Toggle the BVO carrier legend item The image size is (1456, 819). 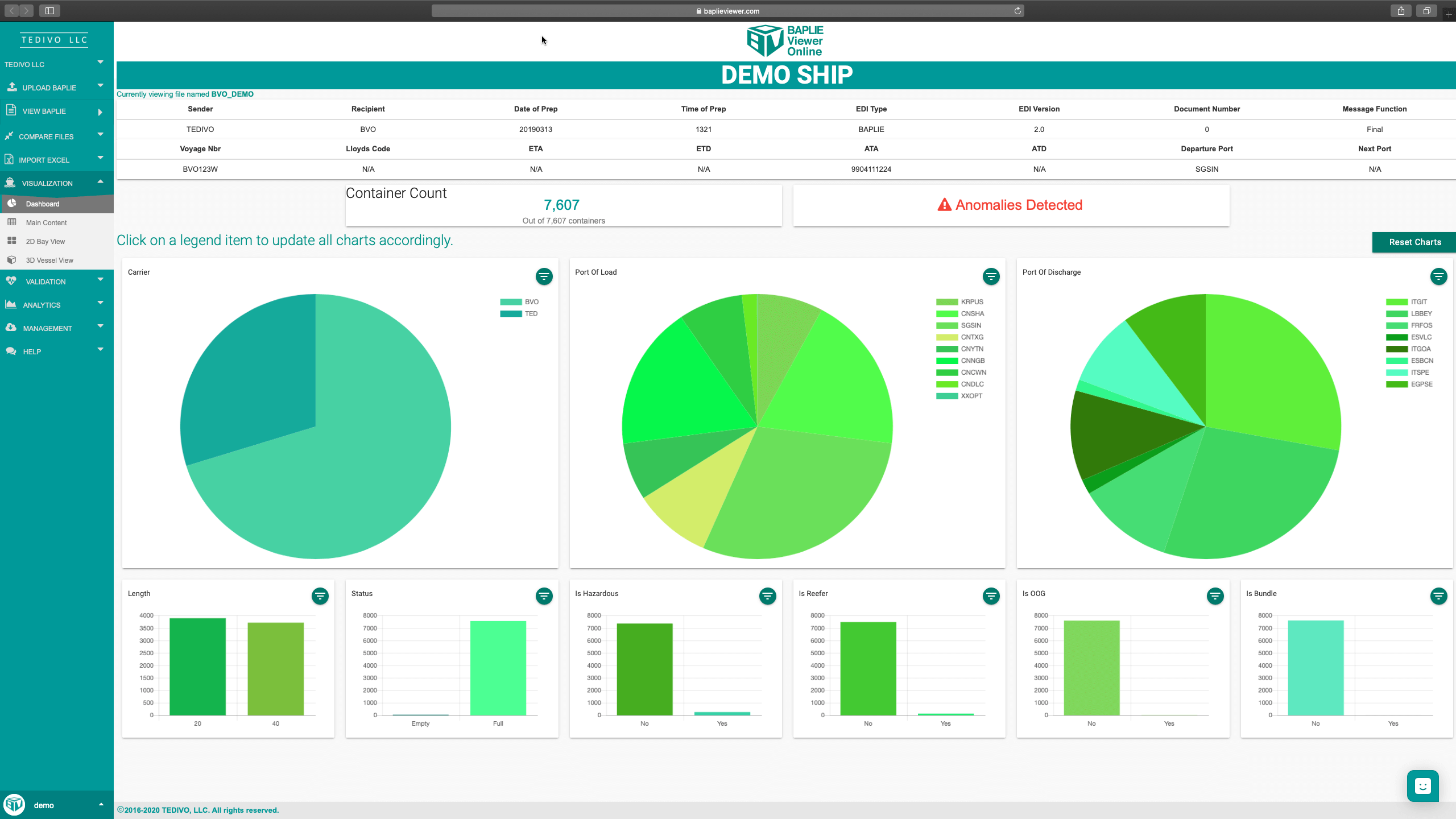click(x=531, y=302)
